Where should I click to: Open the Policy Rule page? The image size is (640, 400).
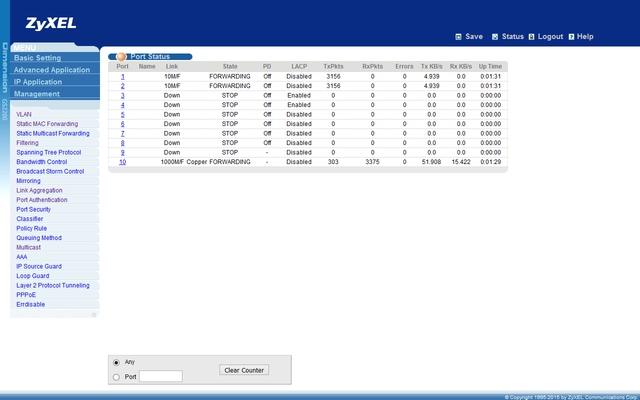click(31, 229)
